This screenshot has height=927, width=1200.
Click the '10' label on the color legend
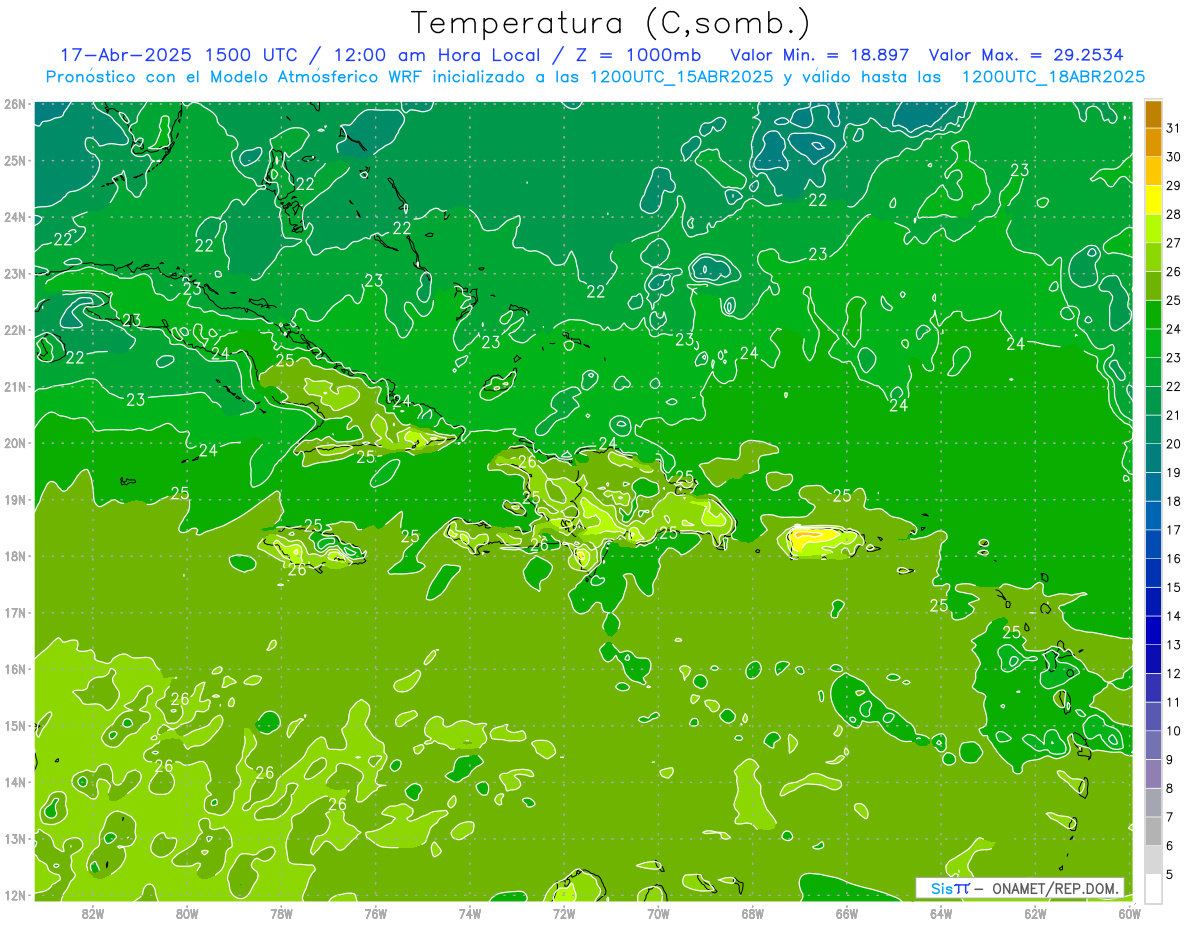1173,731
